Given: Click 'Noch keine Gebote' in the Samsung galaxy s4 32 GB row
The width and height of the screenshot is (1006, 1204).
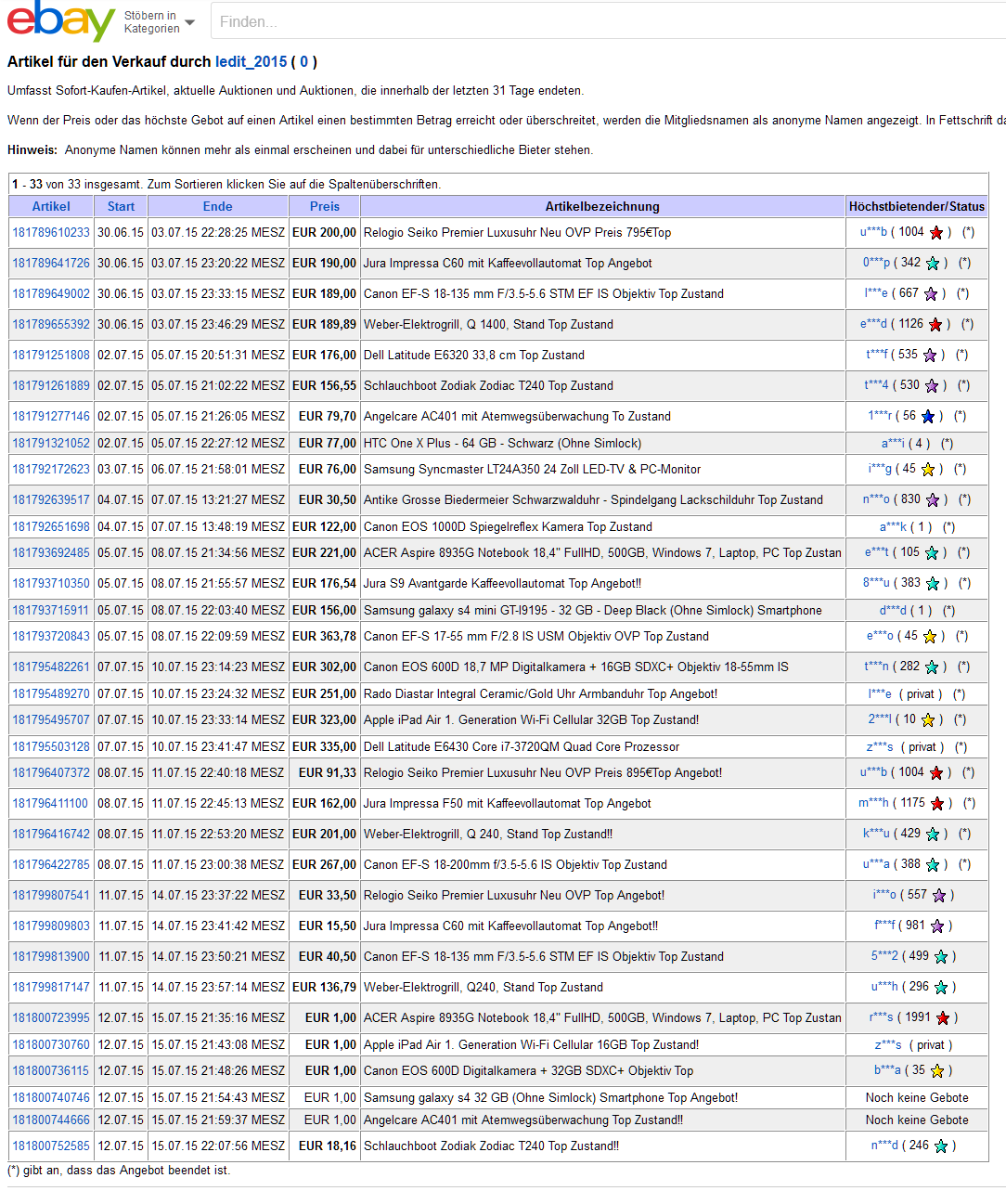Looking at the screenshot, I should [x=917, y=1098].
